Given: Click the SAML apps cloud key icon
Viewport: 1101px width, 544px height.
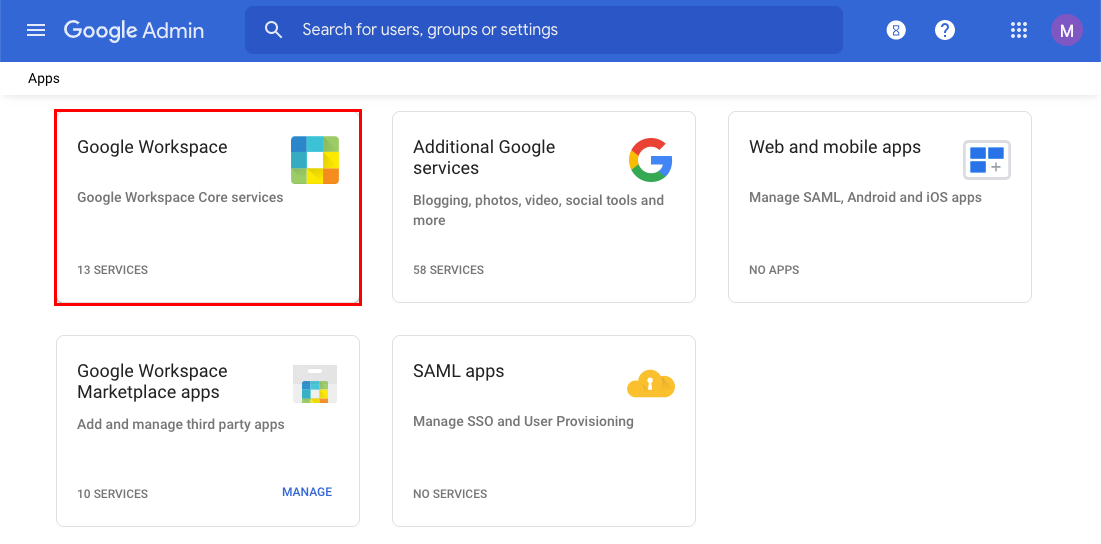Looking at the screenshot, I should point(651,384).
